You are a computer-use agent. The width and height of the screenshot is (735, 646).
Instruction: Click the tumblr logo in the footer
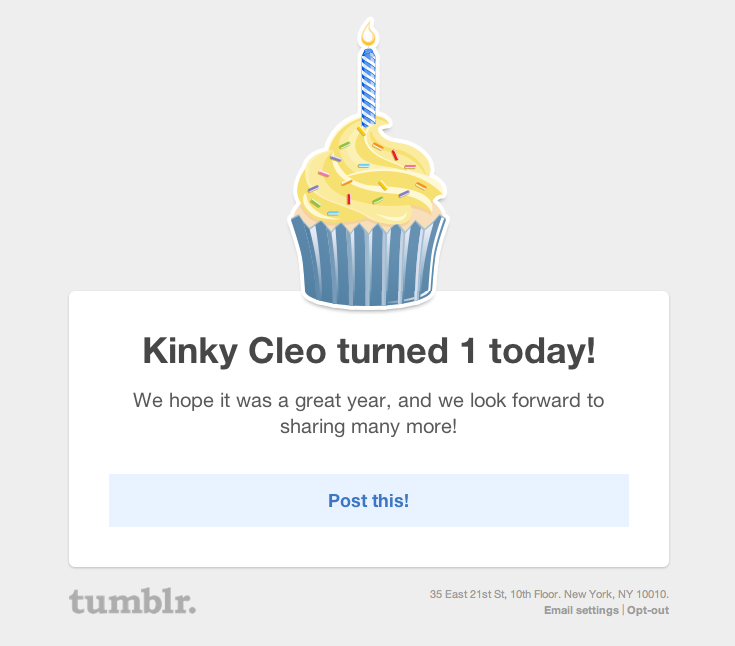tap(132, 602)
